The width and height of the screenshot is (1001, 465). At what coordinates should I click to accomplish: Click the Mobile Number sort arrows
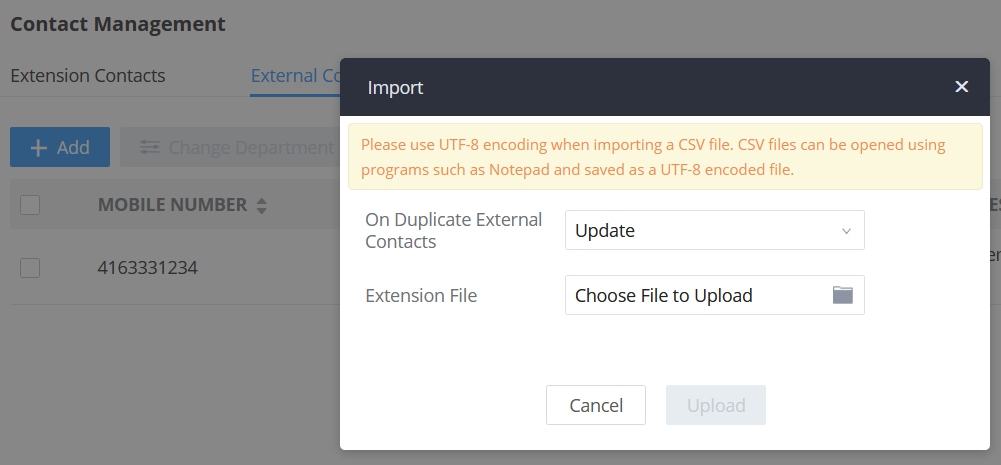262,206
